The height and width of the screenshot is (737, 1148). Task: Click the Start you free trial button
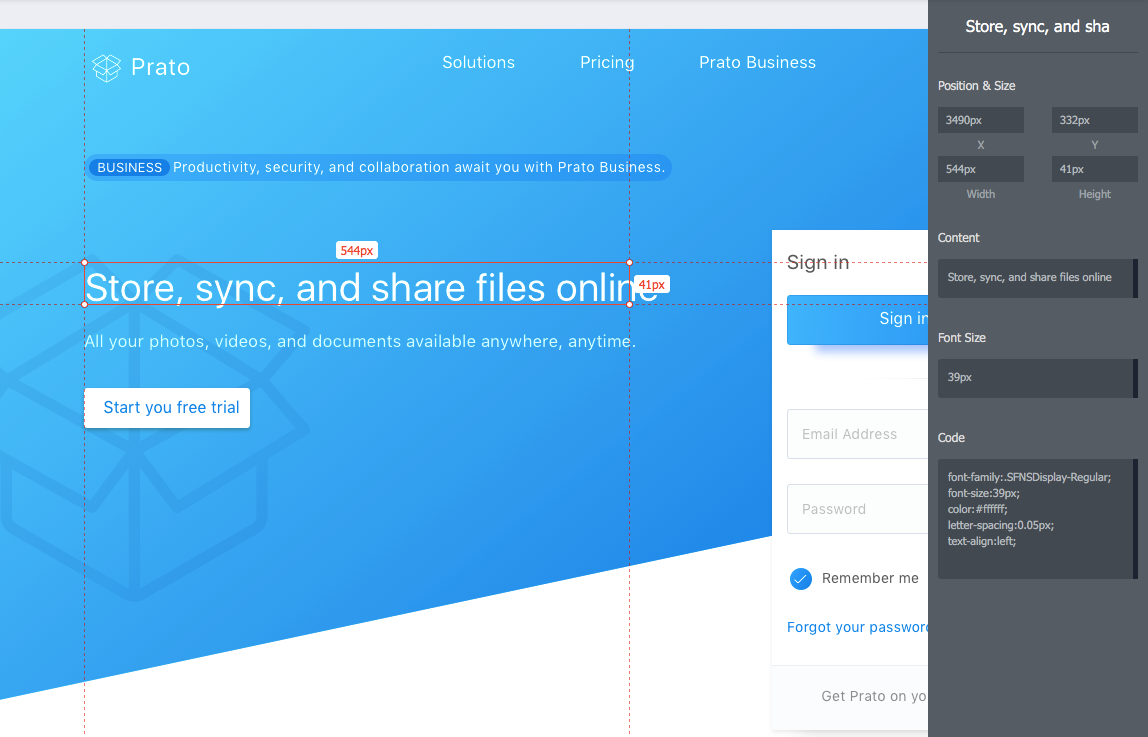click(x=167, y=408)
